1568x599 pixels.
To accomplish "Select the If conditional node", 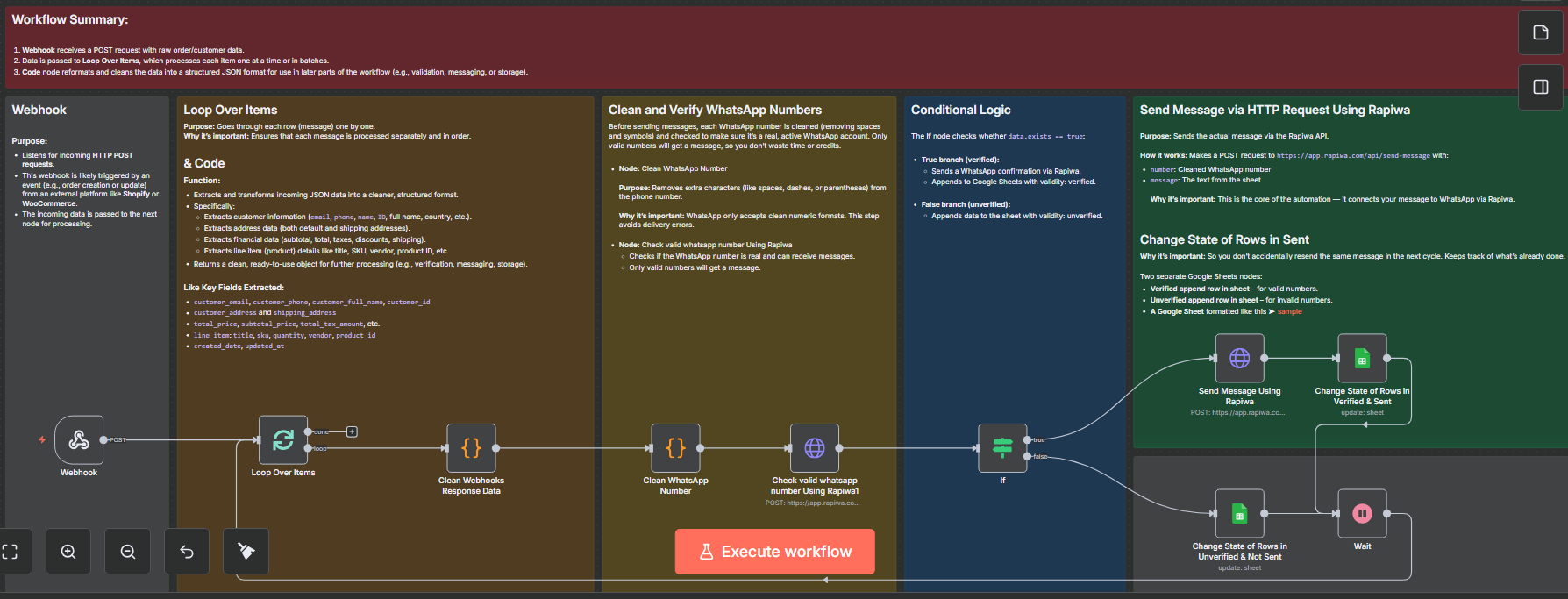I will coord(1002,448).
